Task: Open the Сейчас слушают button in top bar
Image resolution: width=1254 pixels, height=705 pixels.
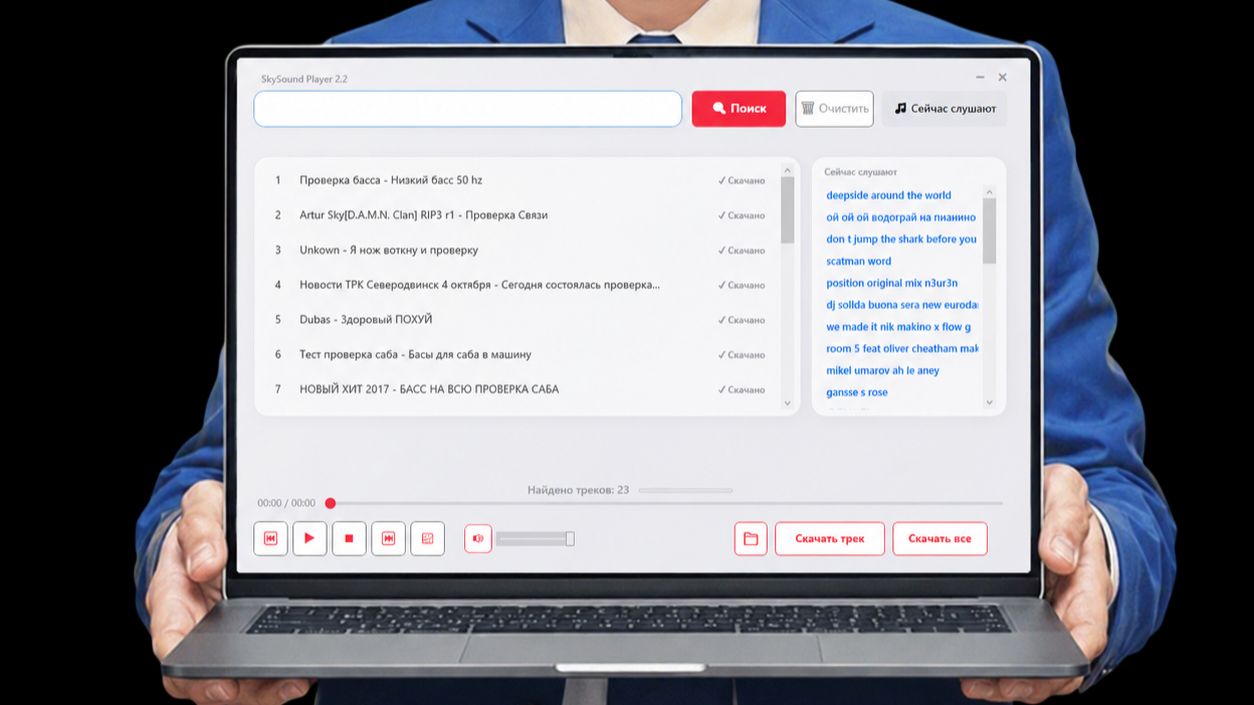Action: pos(944,109)
